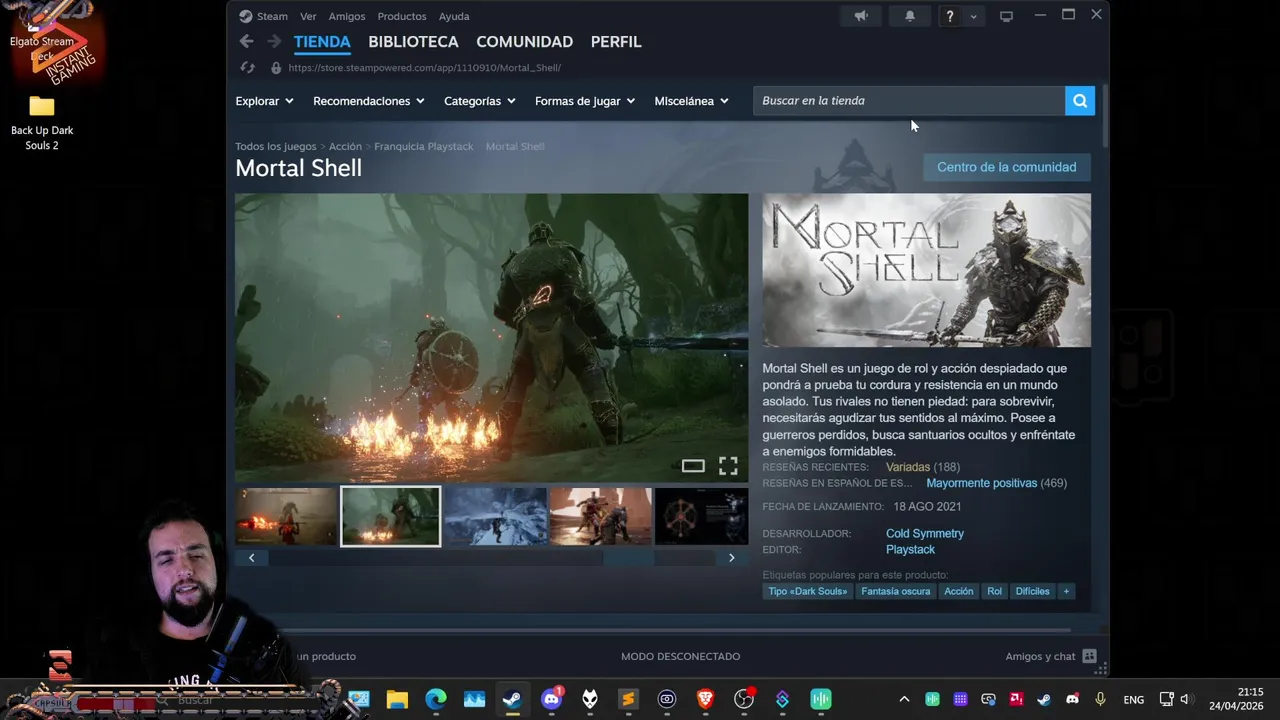Select the fire attack first thumbnail
Viewport: 1280px width, 720px height.
point(286,516)
